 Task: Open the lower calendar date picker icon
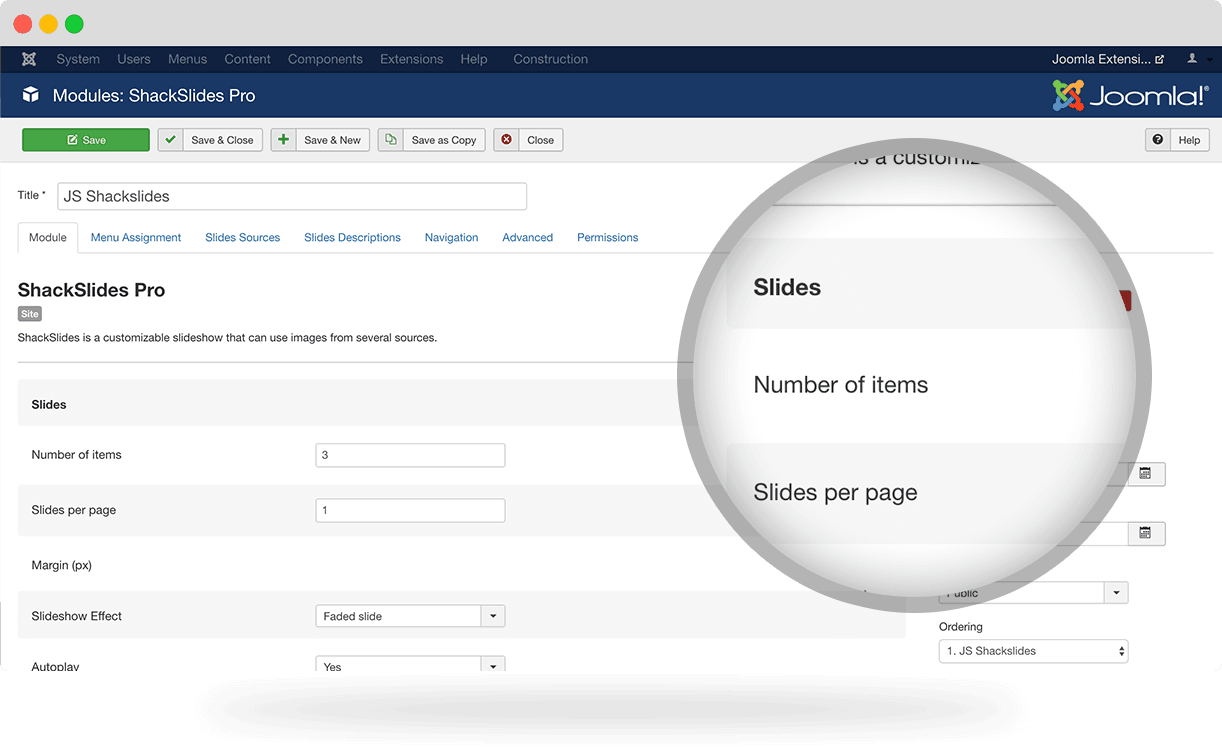[x=1146, y=533]
